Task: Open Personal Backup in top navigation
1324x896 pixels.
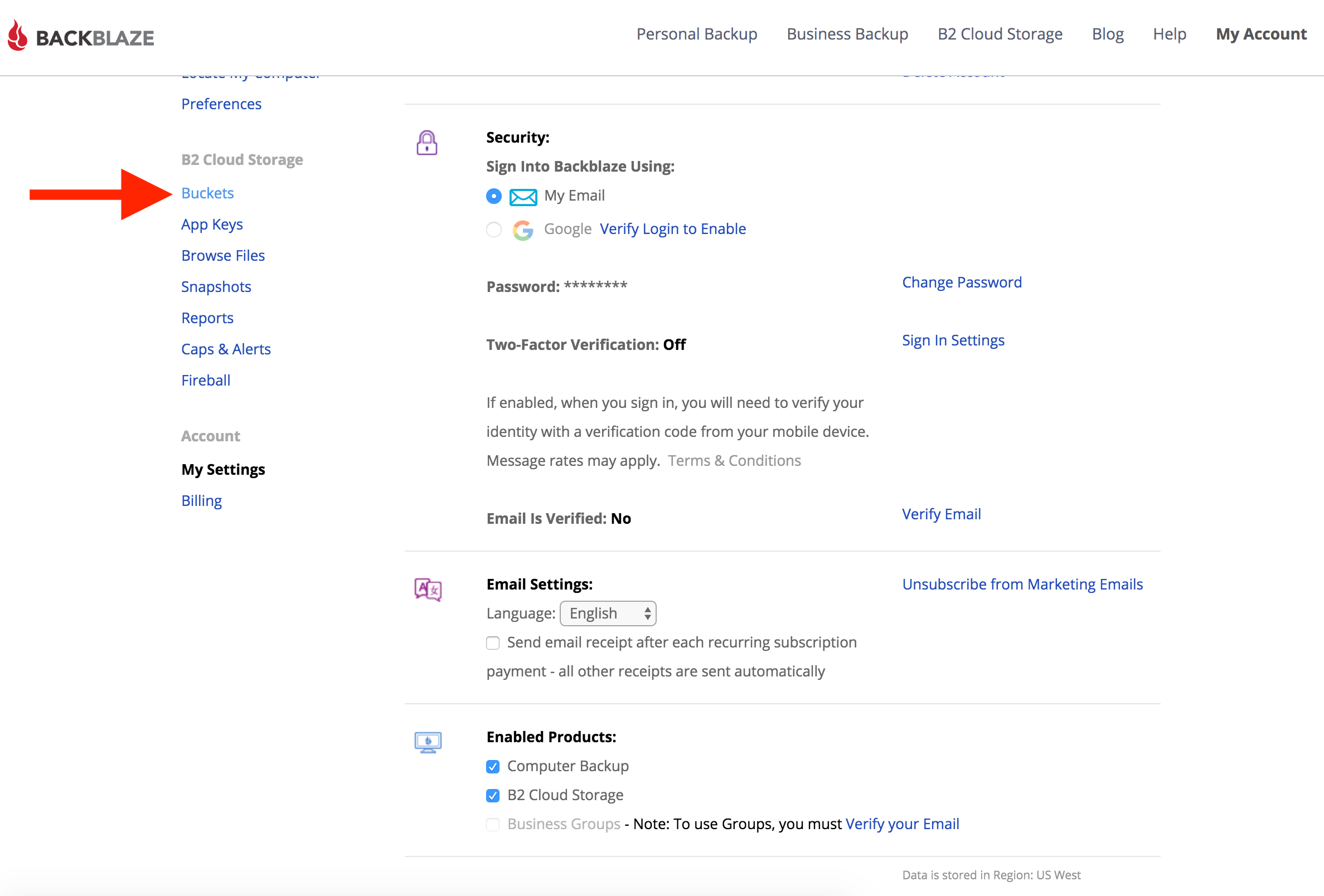Action: tap(697, 34)
